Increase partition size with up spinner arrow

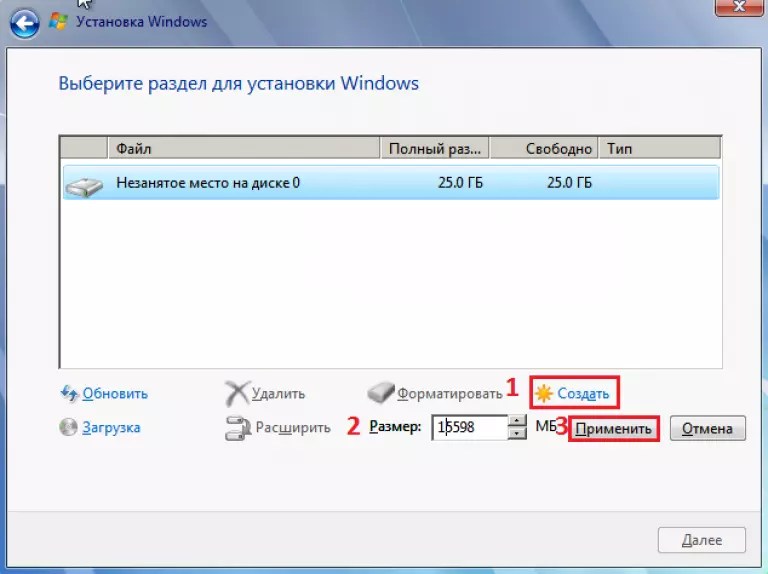(x=517, y=421)
